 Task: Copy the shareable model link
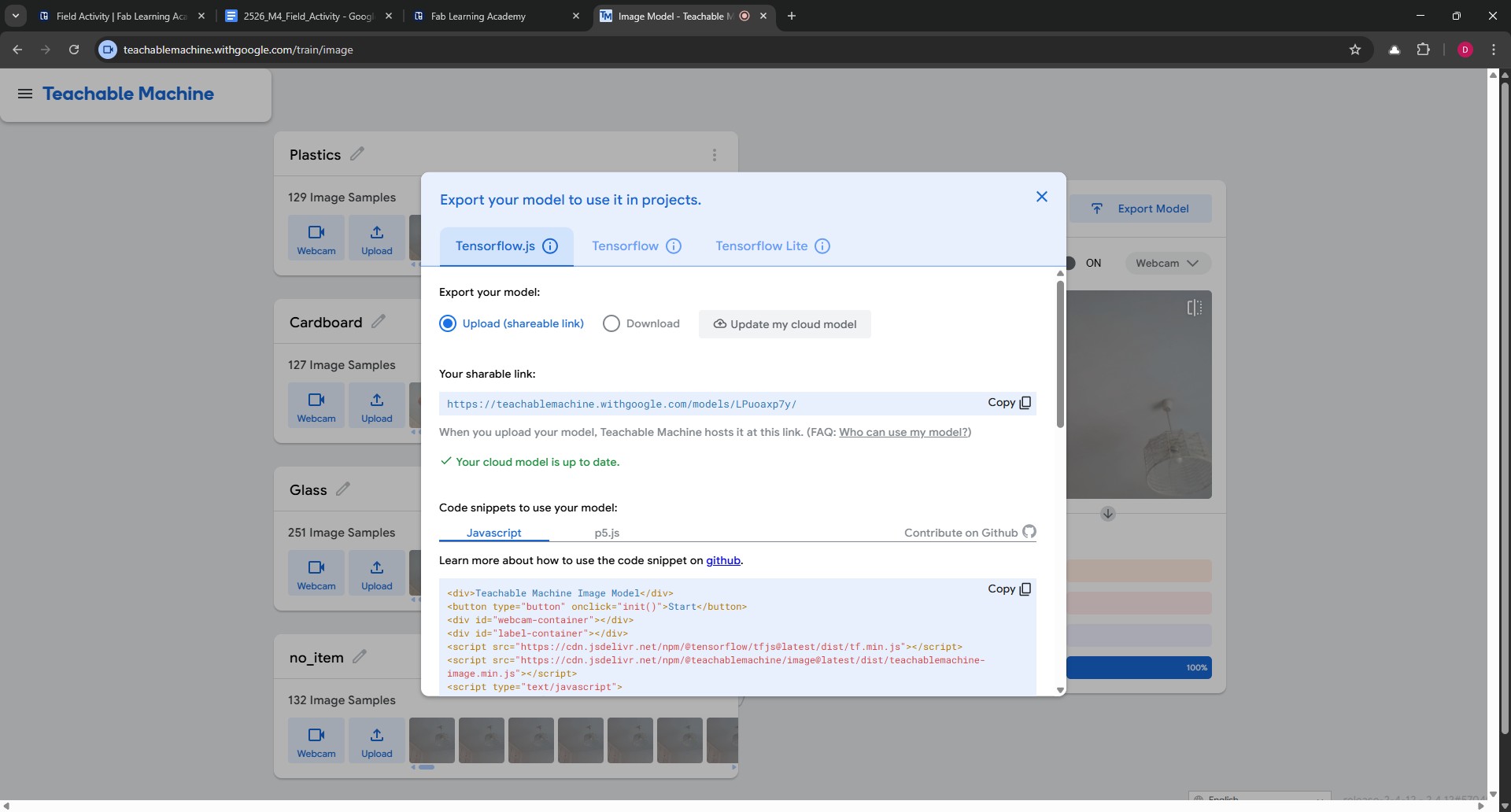point(1009,403)
